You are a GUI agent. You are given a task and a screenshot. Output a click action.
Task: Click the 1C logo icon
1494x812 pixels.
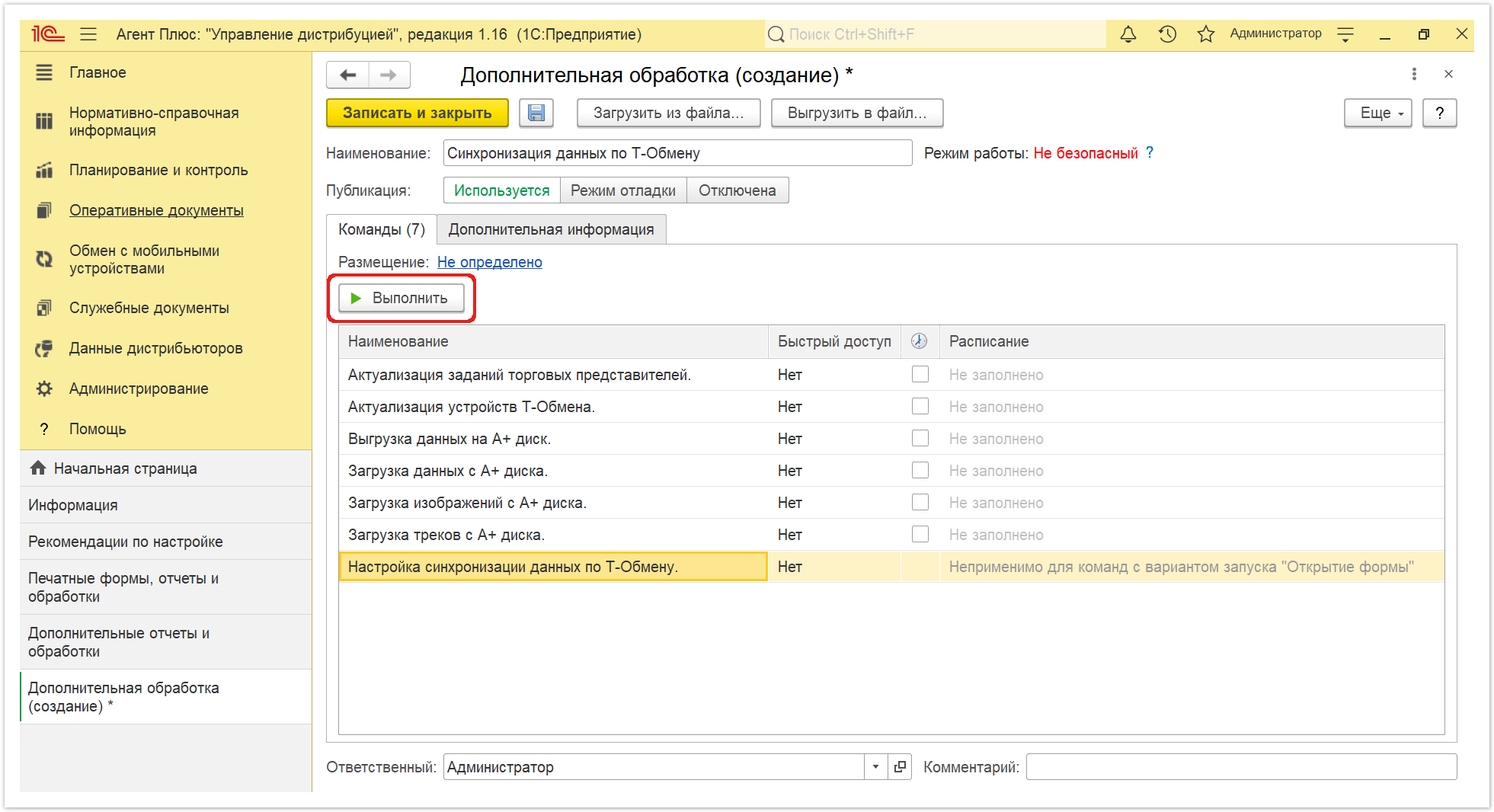(47, 34)
